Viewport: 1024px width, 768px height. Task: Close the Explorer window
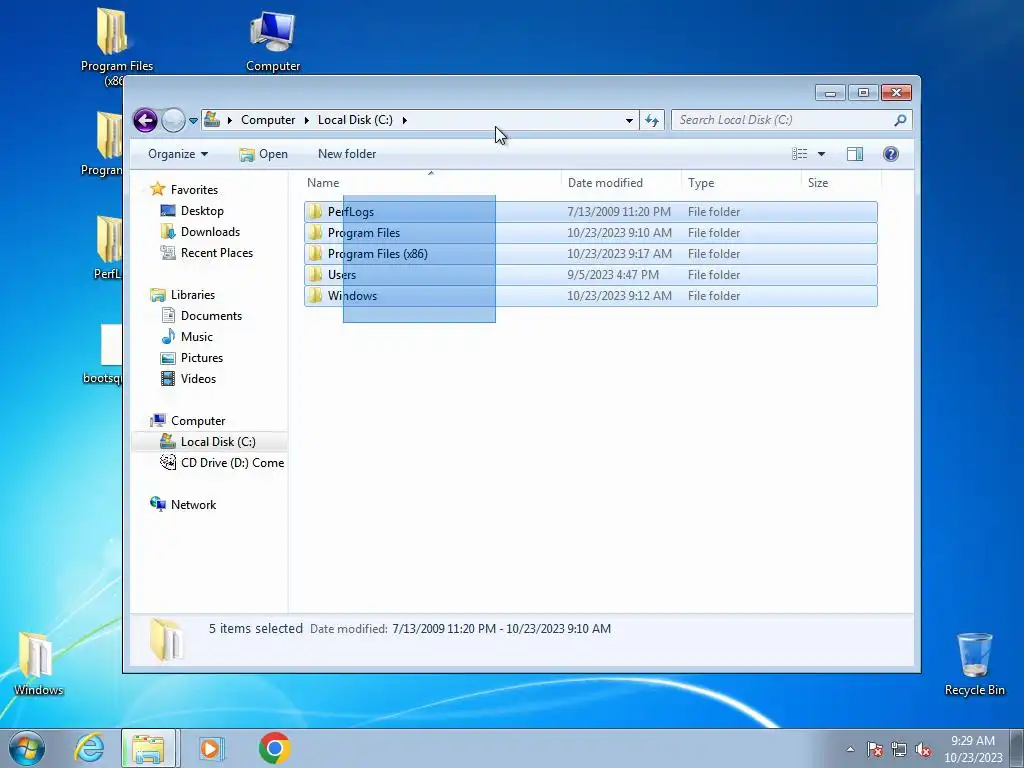point(896,93)
